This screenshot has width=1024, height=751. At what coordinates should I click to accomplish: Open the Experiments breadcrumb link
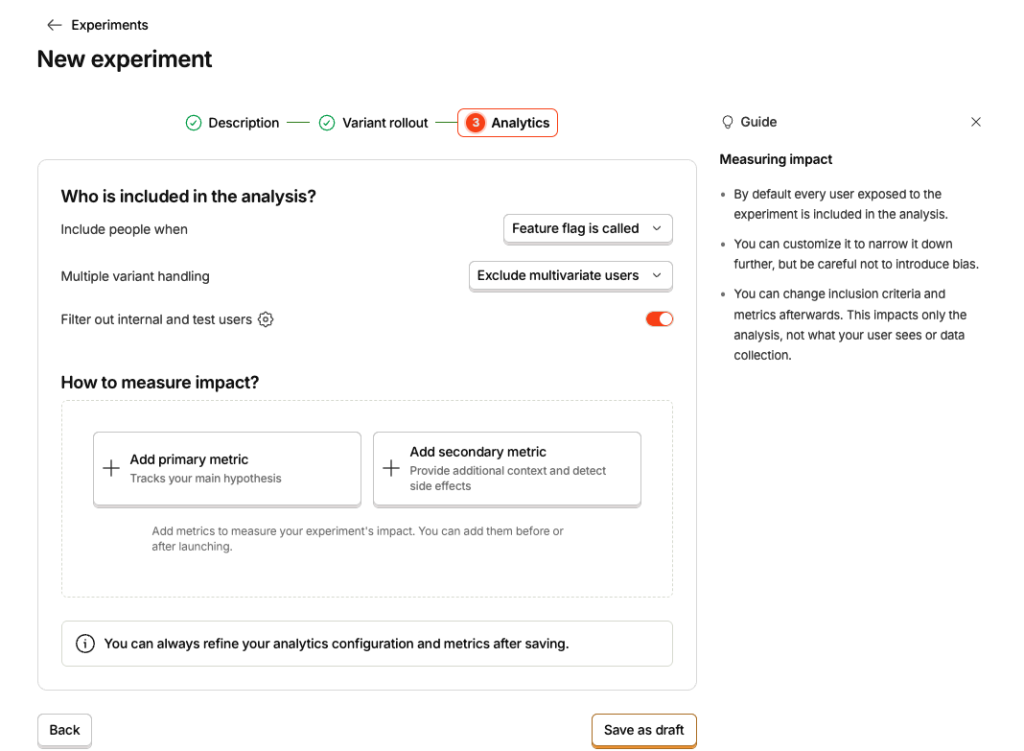tap(110, 25)
